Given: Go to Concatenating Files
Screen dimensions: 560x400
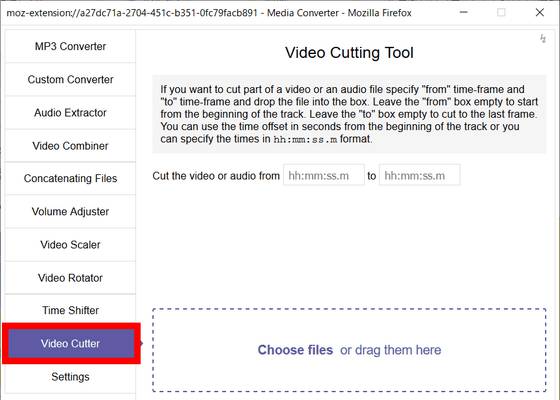Looking at the screenshot, I should 70,178.
